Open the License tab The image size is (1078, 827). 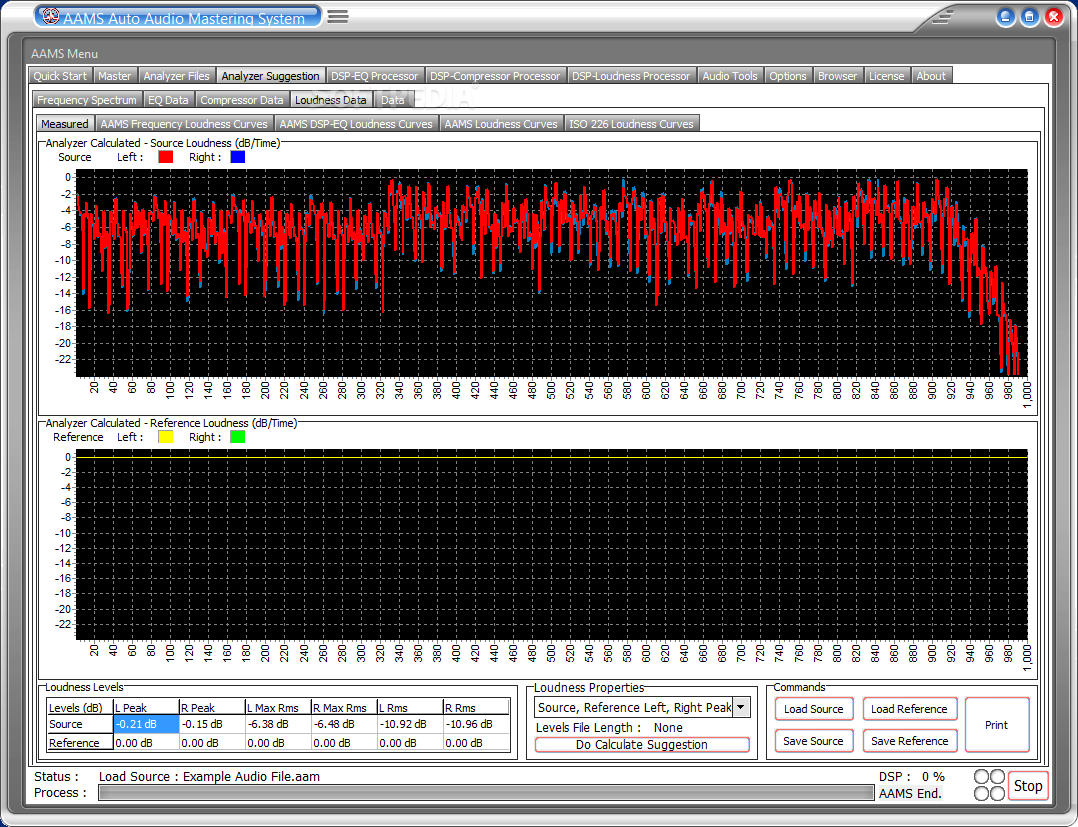click(886, 76)
